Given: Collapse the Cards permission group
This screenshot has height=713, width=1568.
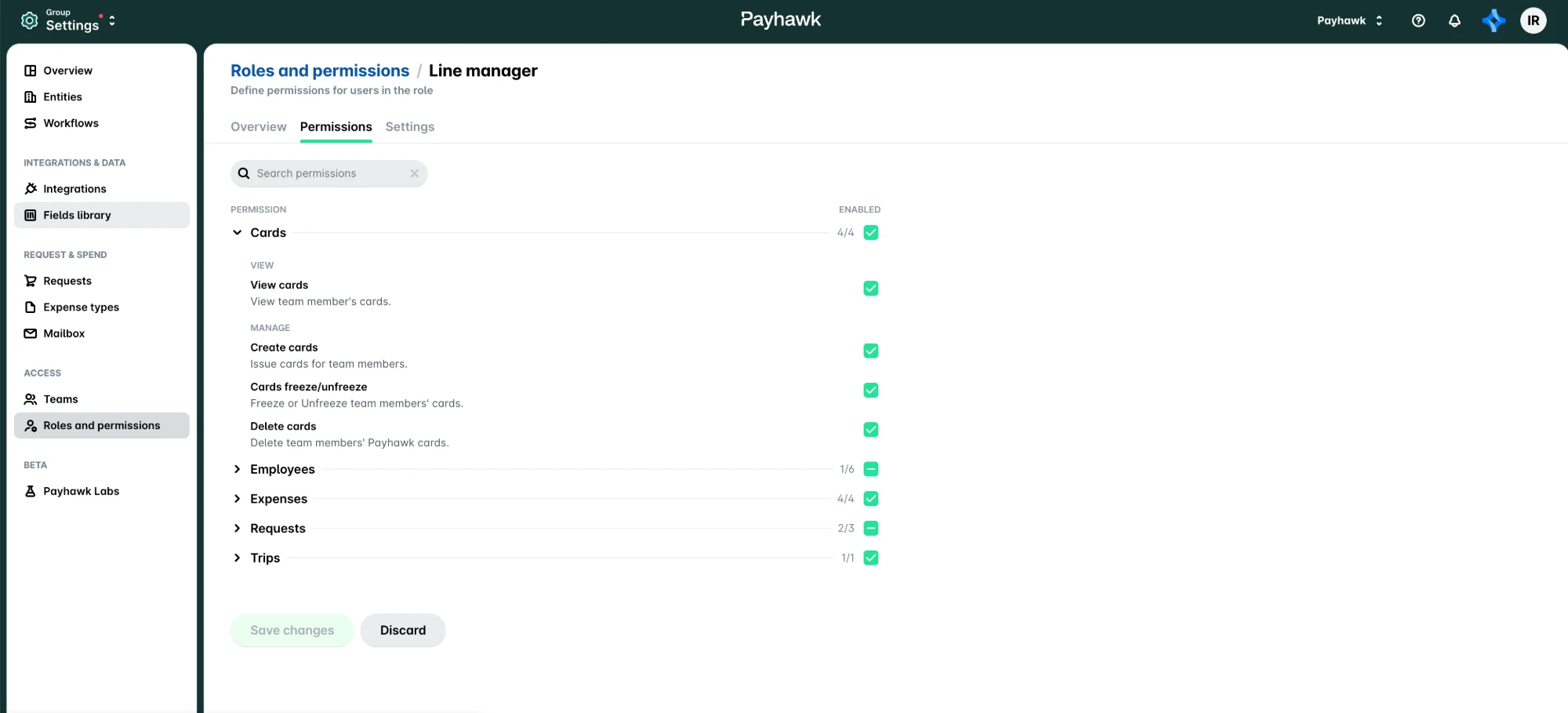Looking at the screenshot, I should (237, 232).
